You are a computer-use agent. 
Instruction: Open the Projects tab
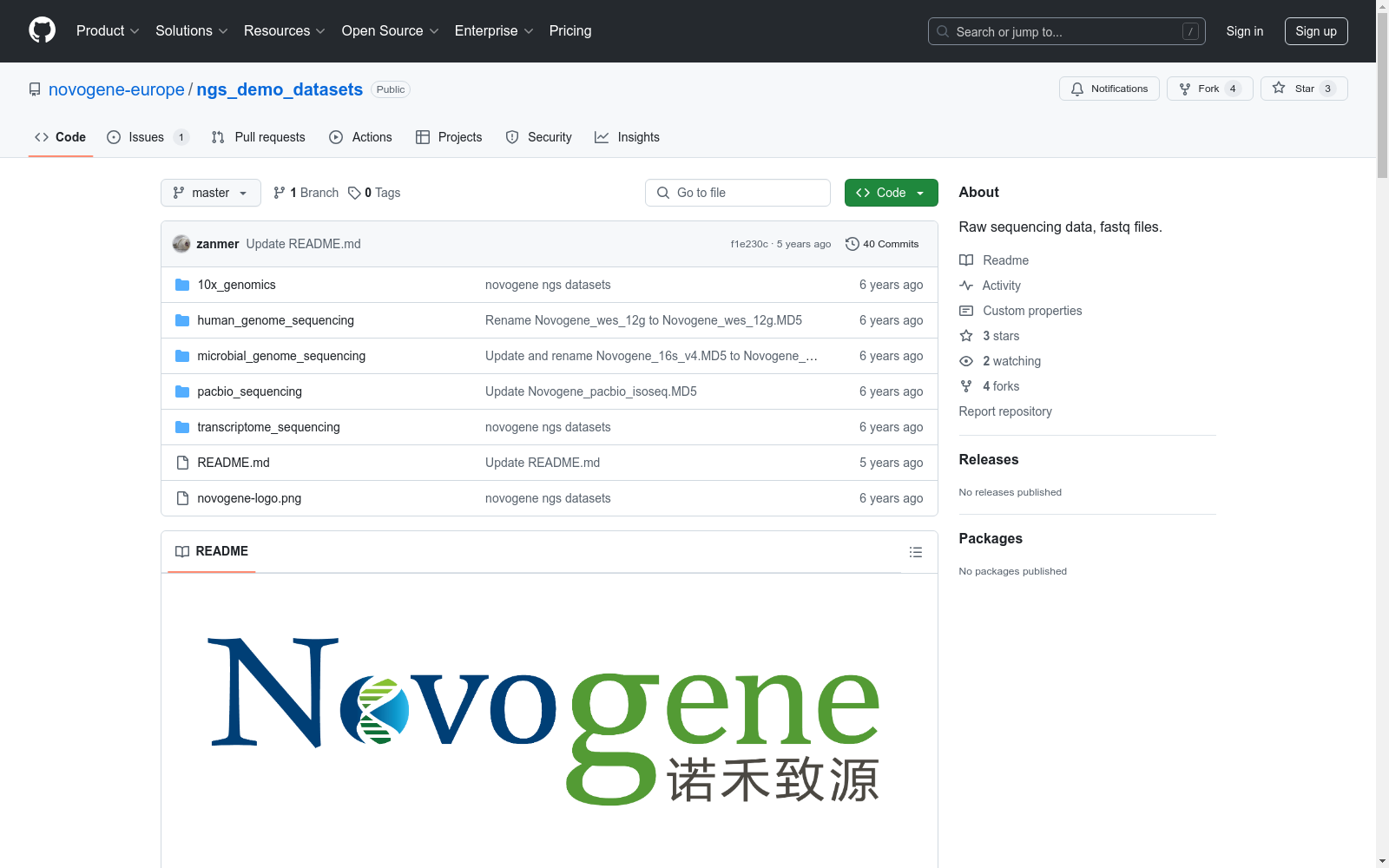click(449, 137)
